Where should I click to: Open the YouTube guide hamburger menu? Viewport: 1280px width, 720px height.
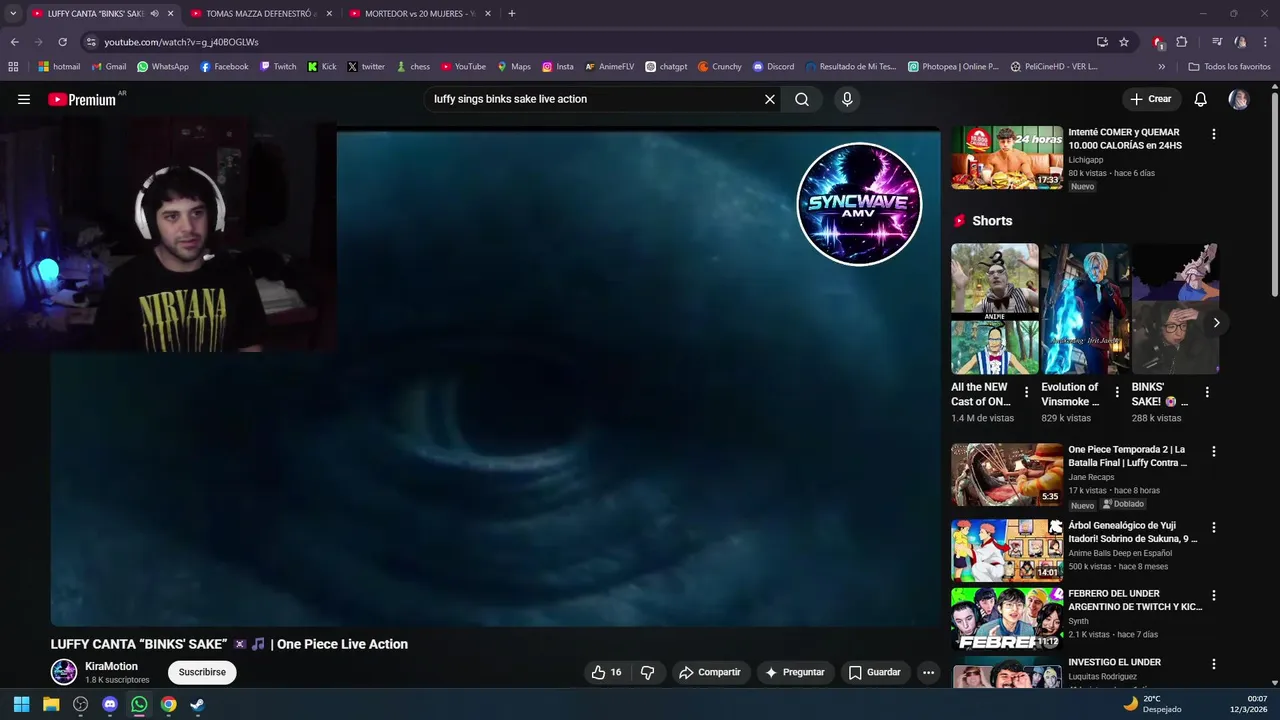(24, 99)
